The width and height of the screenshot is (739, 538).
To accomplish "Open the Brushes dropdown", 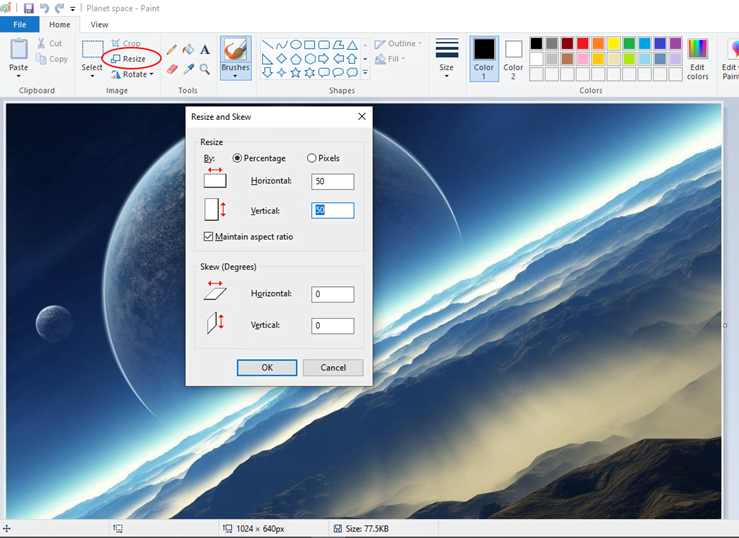I will tap(236, 69).
